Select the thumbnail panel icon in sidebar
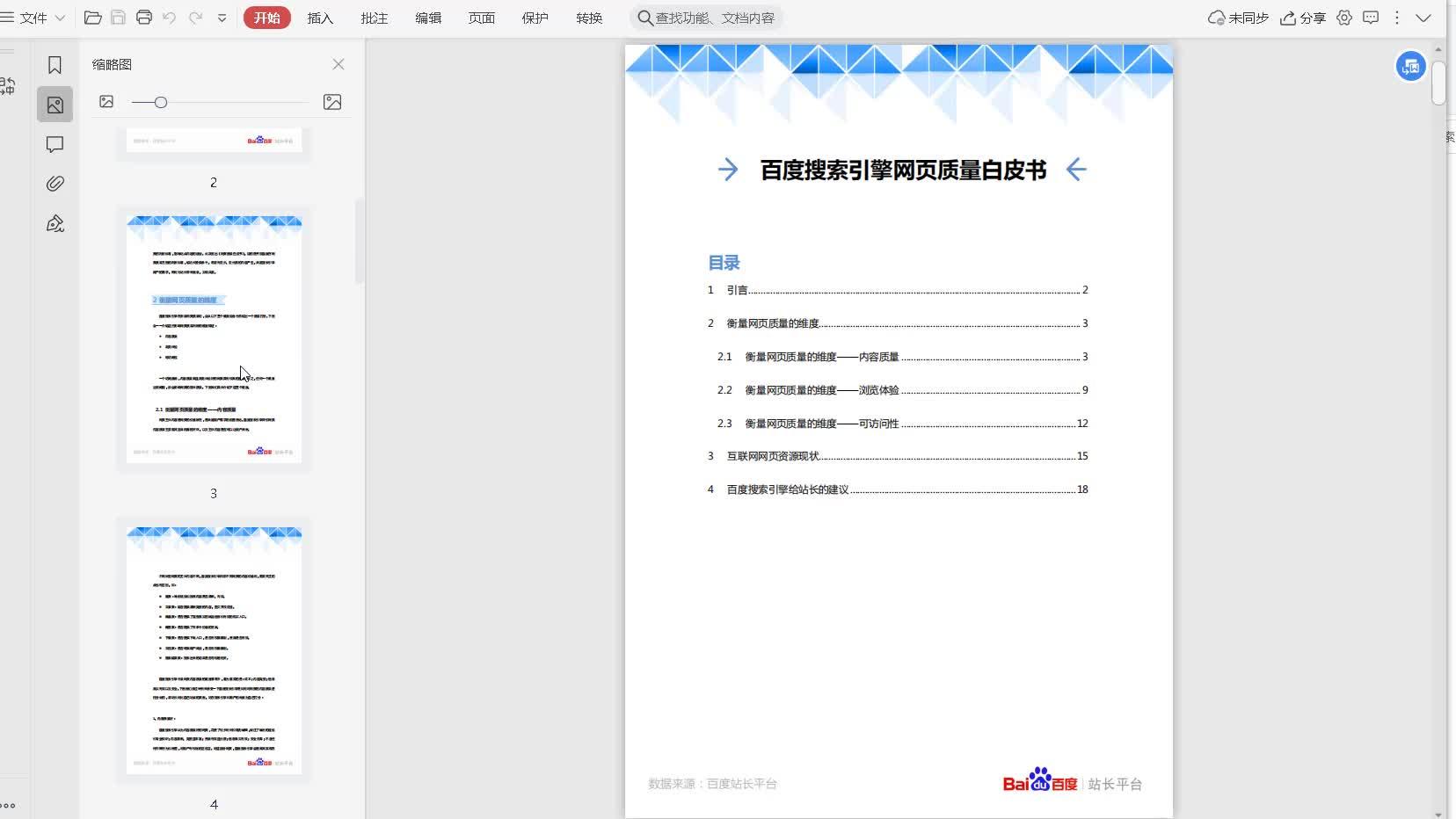The width and height of the screenshot is (1456, 819). pyautogui.click(x=55, y=105)
